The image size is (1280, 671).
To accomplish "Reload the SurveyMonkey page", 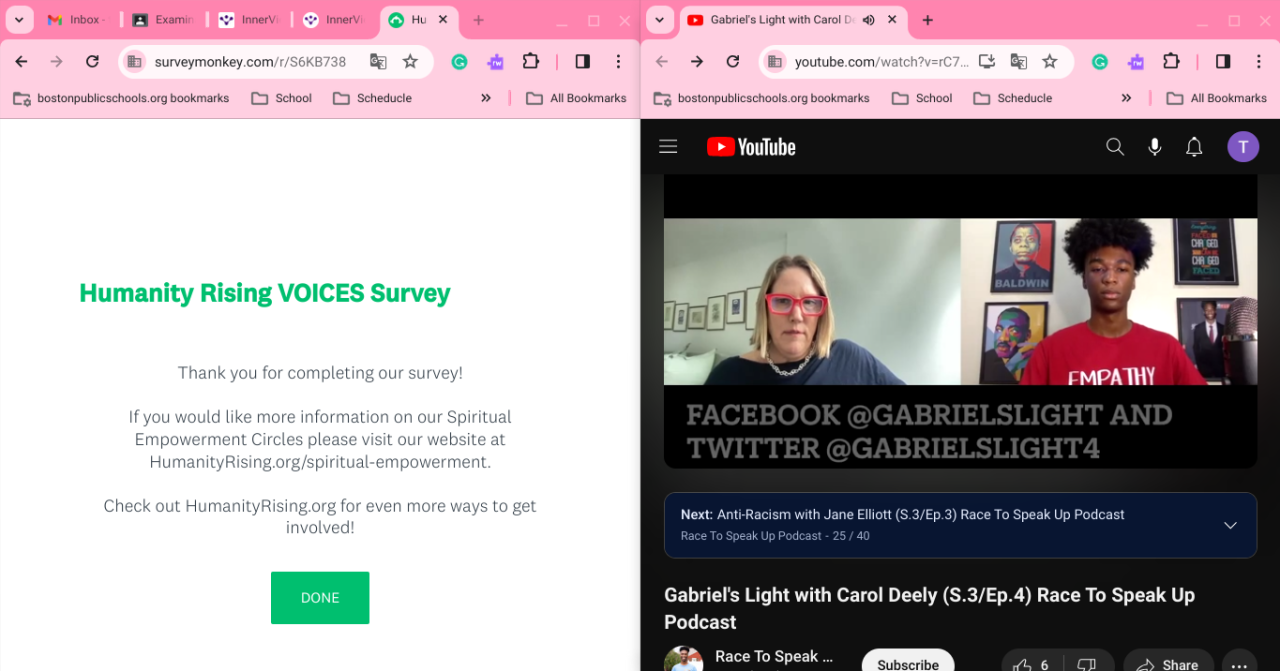I will coord(92,62).
